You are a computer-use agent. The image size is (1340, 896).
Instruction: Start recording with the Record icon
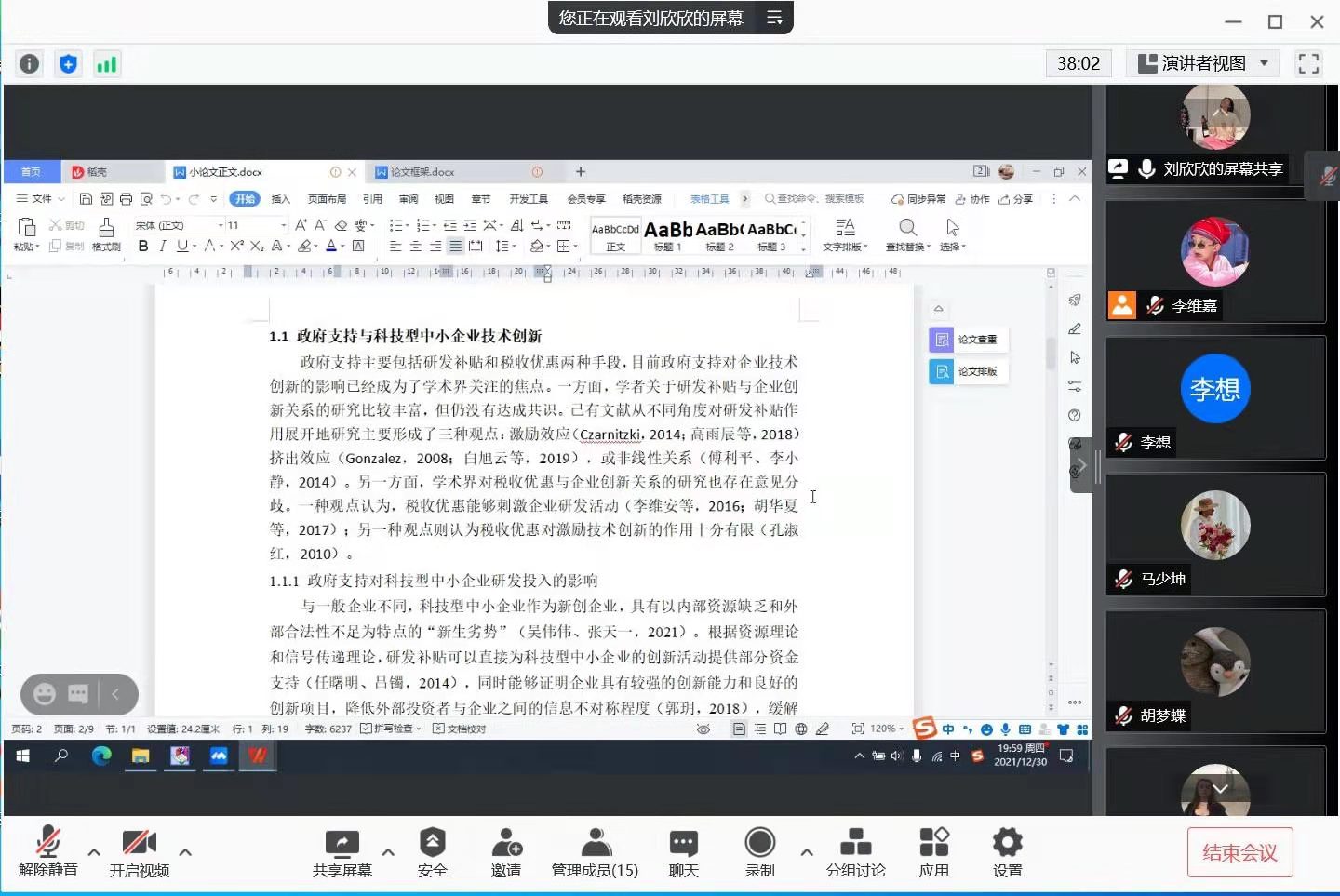[759, 843]
